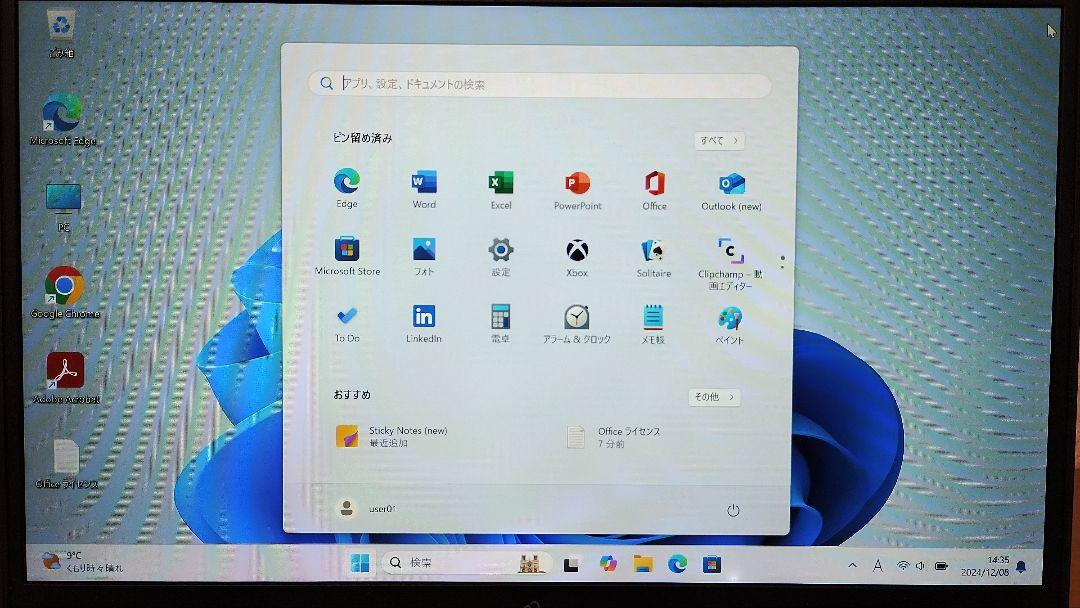Select Google Chrome desktop shortcut
The height and width of the screenshot is (608, 1080).
[x=65, y=293]
